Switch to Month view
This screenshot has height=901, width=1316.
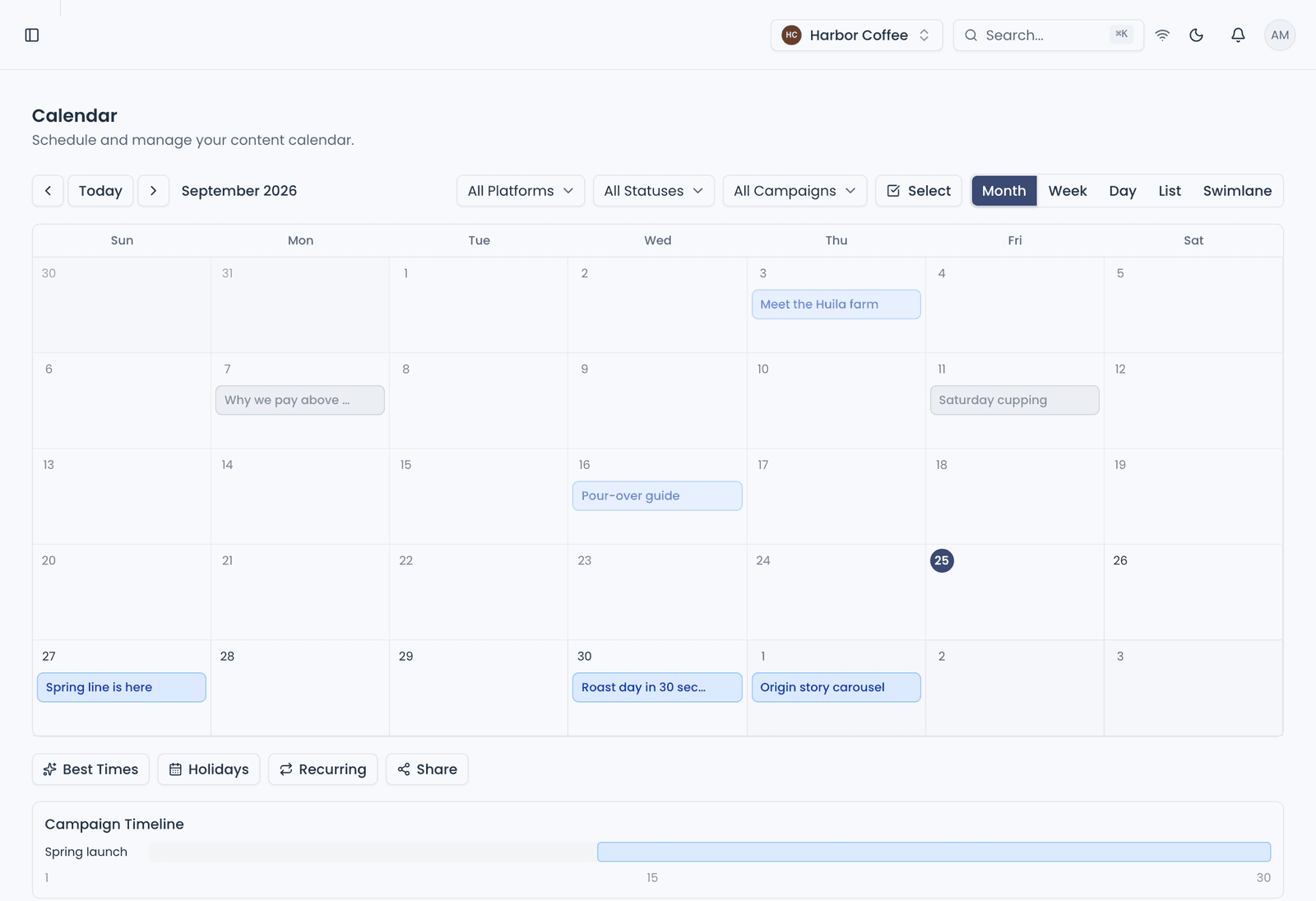click(x=1004, y=191)
